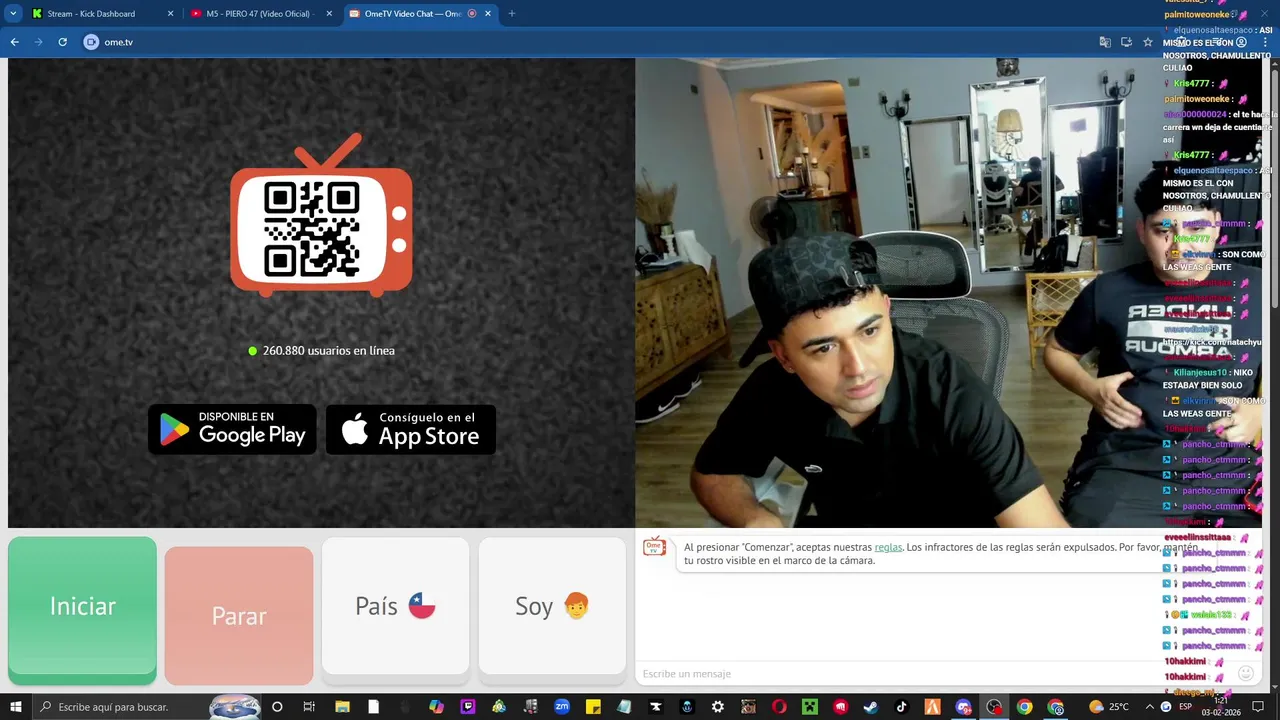The height and width of the screenshot is (720, 1280).
Task: Open OBS Studio in taskbar
Action: pyautogui.click(x=994, y=707)
